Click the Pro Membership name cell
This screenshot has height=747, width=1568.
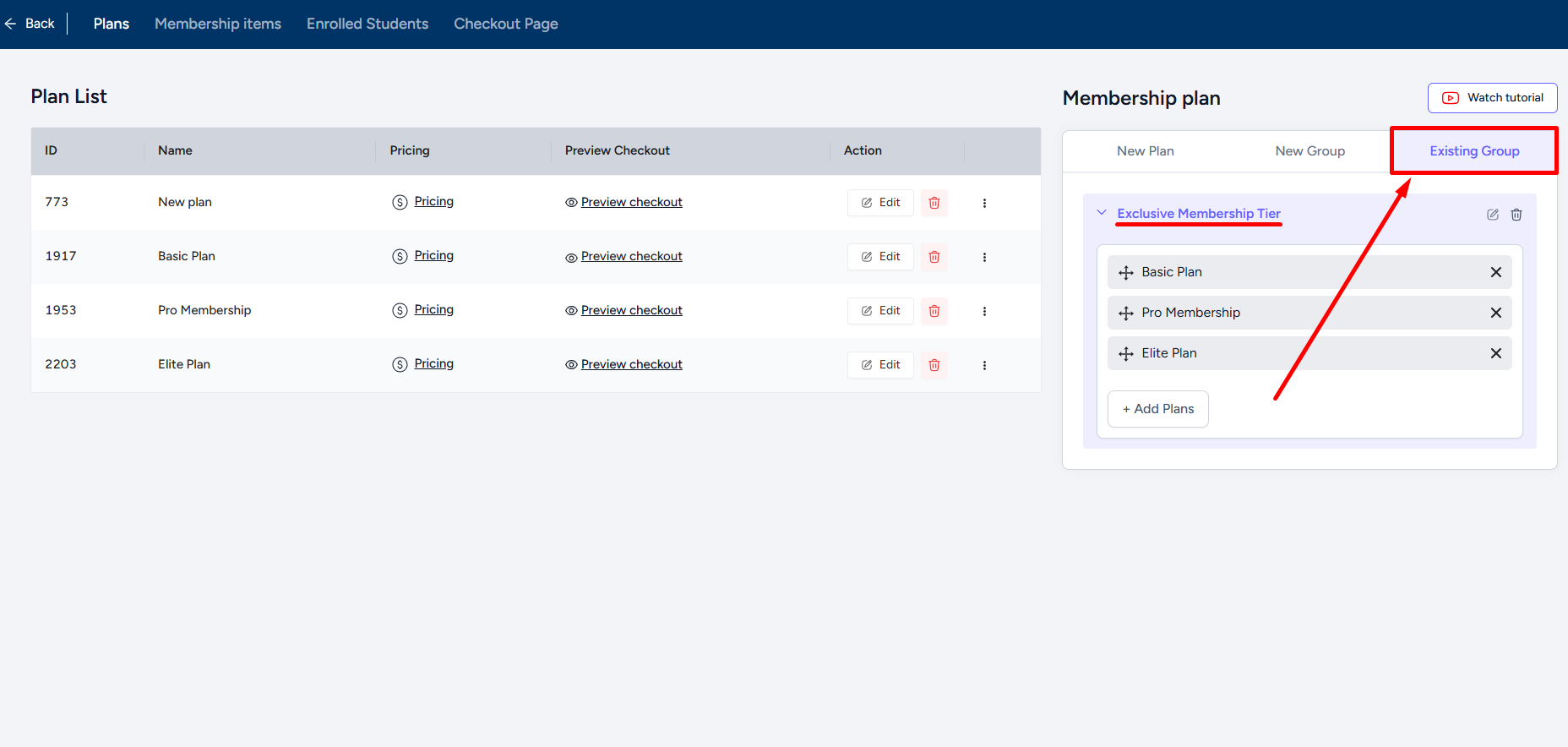(204, 310)
